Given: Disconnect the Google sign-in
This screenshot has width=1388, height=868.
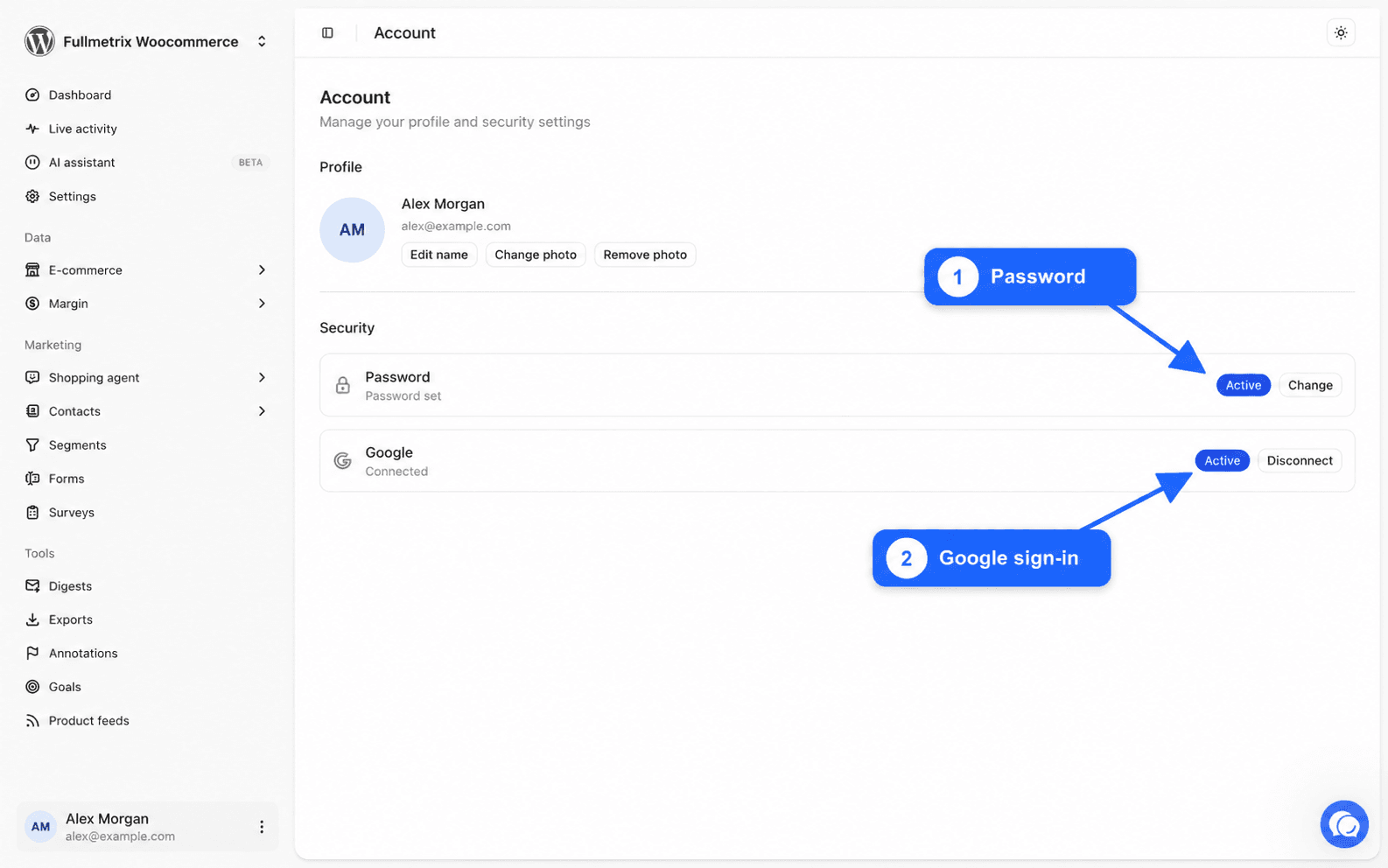Looking at the screenshot, I should click(x=1300, y=460).
